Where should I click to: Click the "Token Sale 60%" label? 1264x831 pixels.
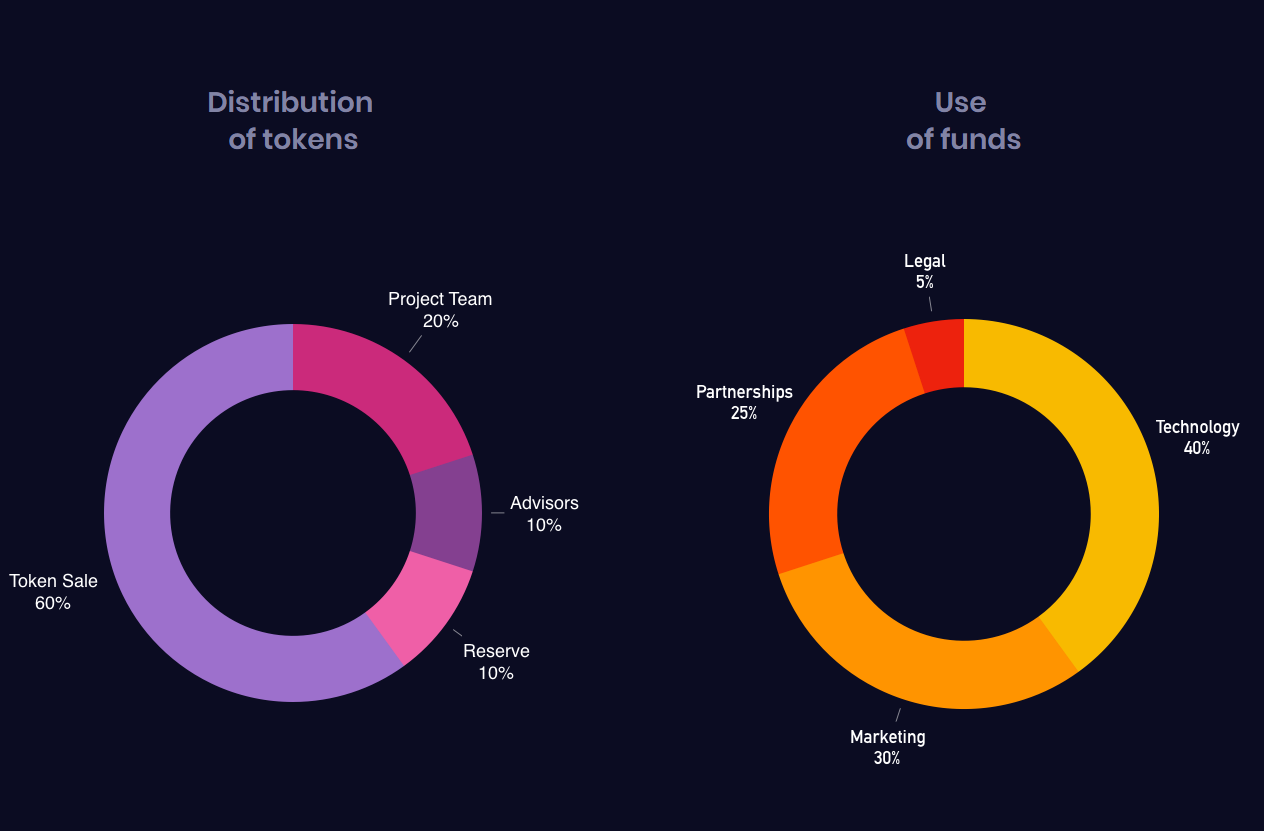pyautogui.click(x=54, y=592)
